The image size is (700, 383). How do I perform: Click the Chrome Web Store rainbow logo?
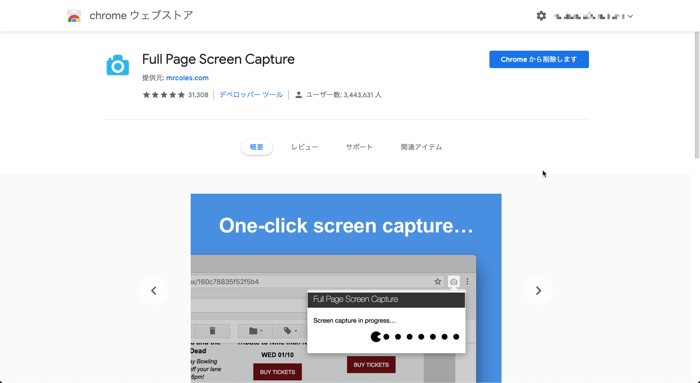74,16
